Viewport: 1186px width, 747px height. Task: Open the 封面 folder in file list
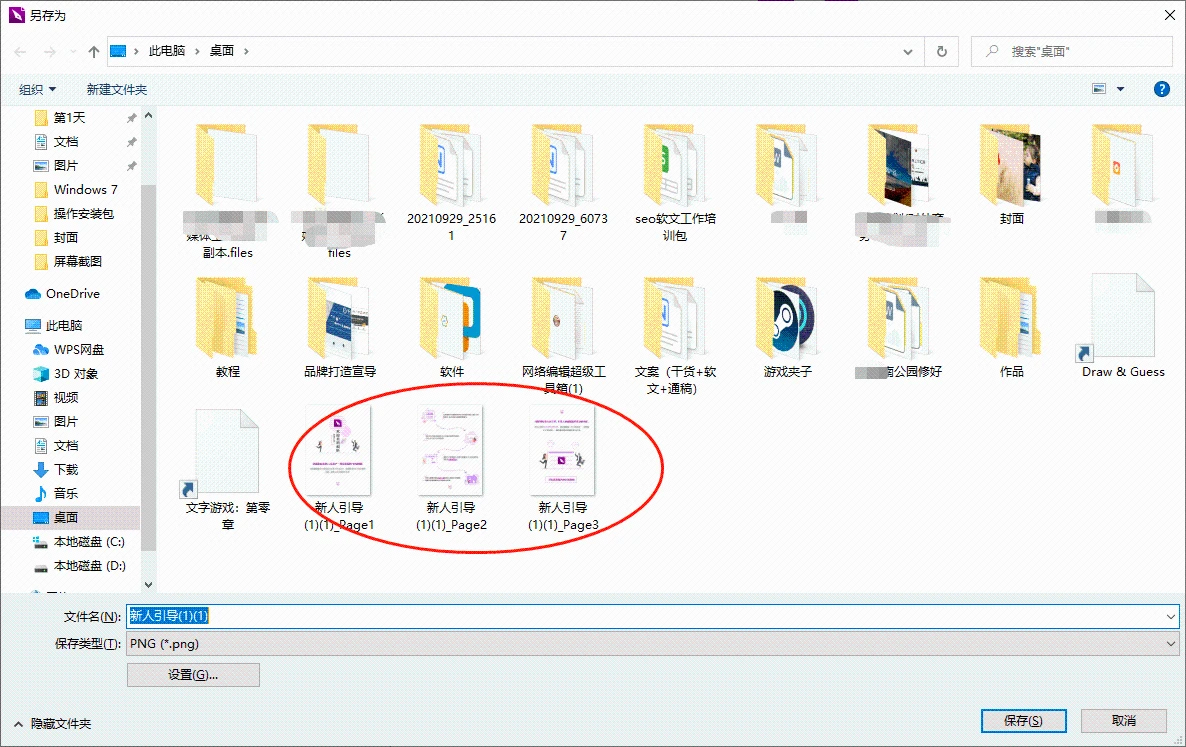[1011, 175]
